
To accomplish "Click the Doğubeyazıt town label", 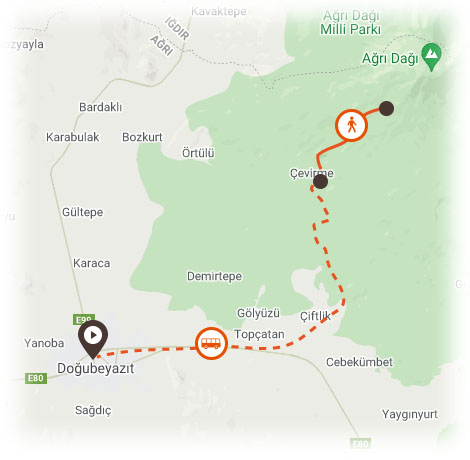I will [96, 369].
